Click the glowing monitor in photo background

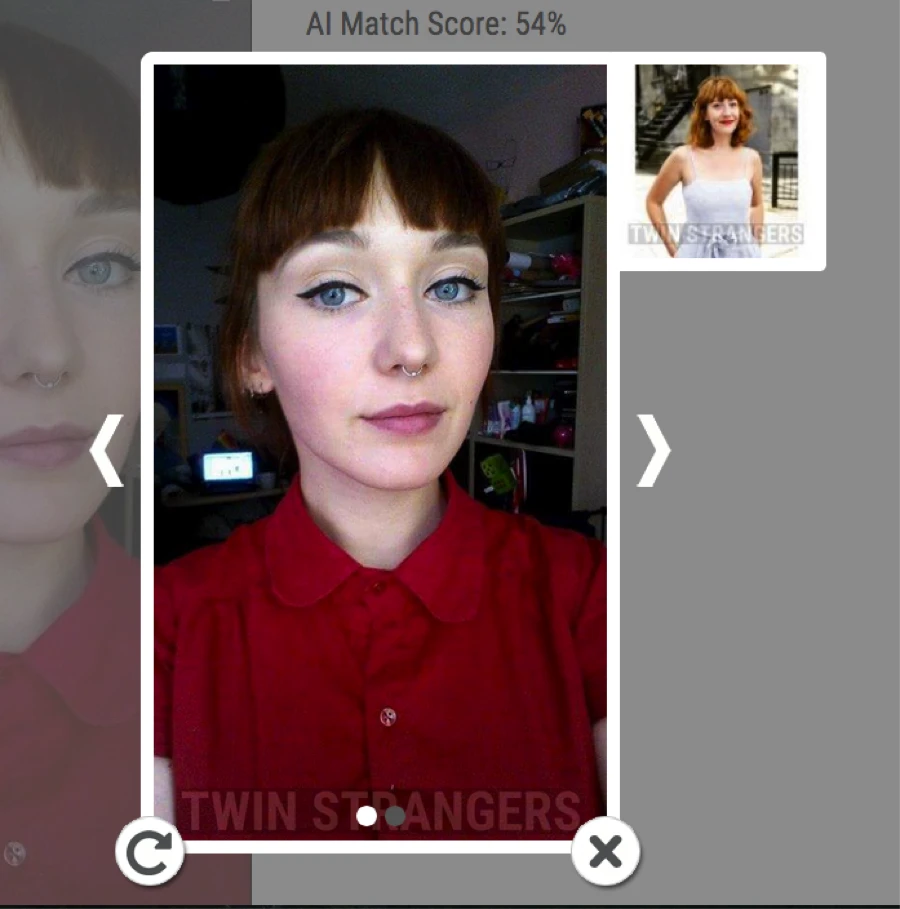point(228,467)
